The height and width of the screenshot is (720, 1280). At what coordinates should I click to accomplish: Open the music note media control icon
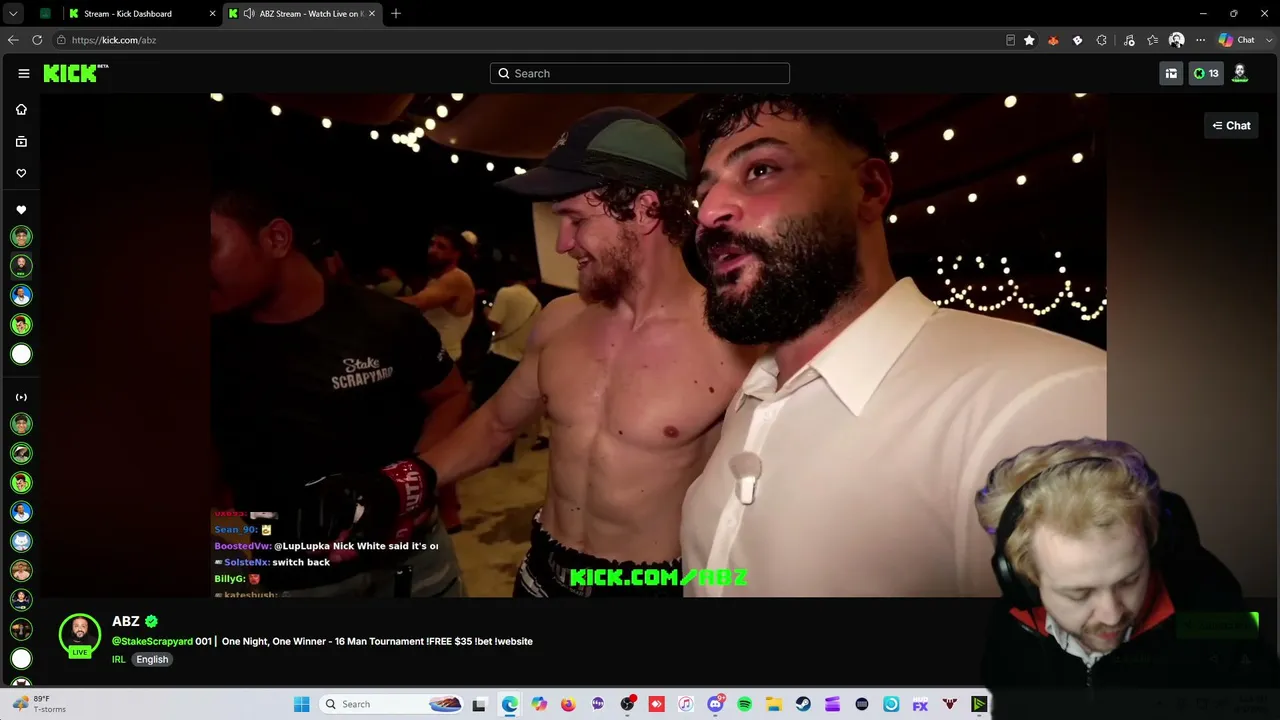coord(1129,40)
